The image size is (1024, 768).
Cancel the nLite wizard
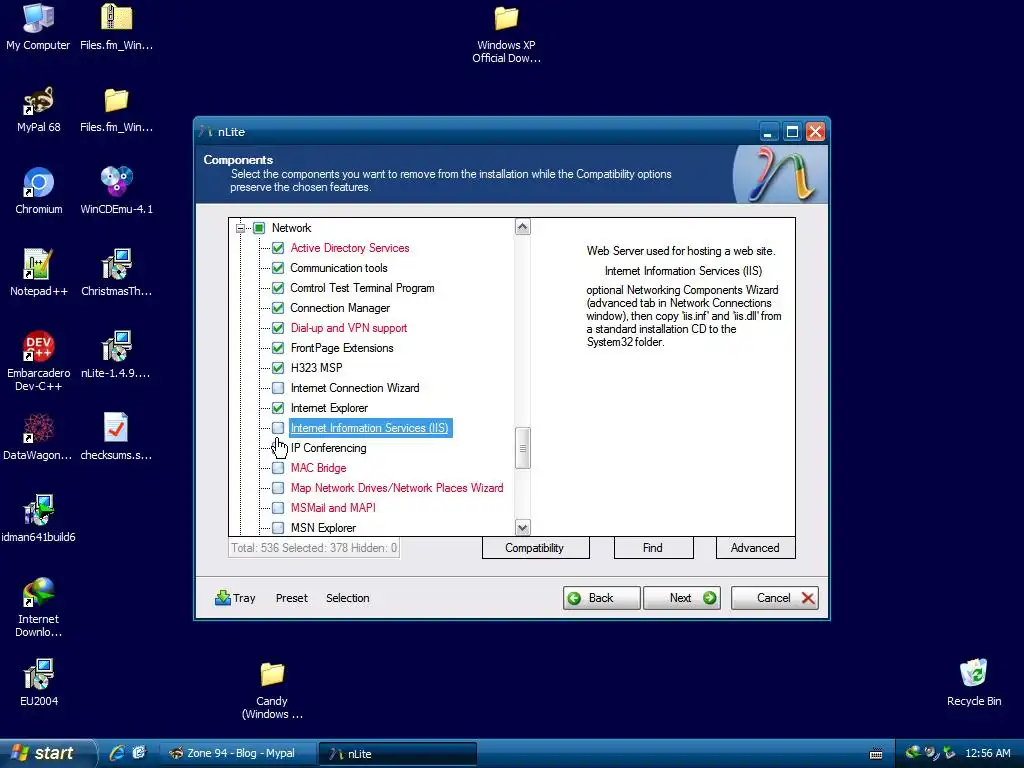click(x=775, y=598)
